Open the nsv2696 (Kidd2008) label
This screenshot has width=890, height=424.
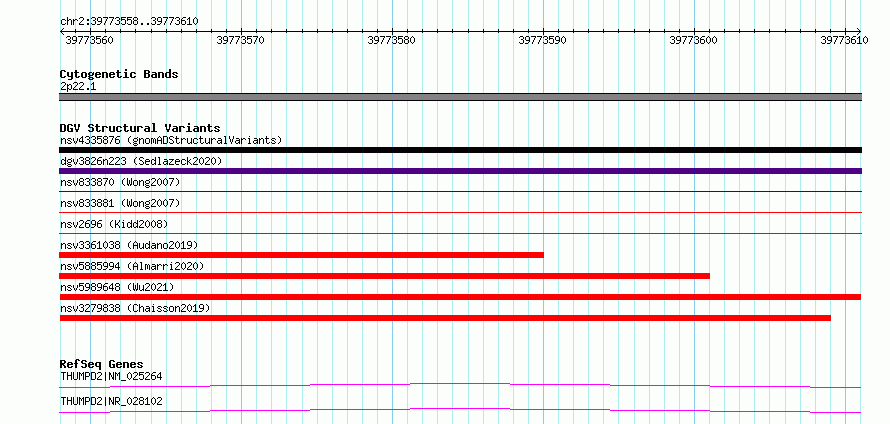(114, 224)
